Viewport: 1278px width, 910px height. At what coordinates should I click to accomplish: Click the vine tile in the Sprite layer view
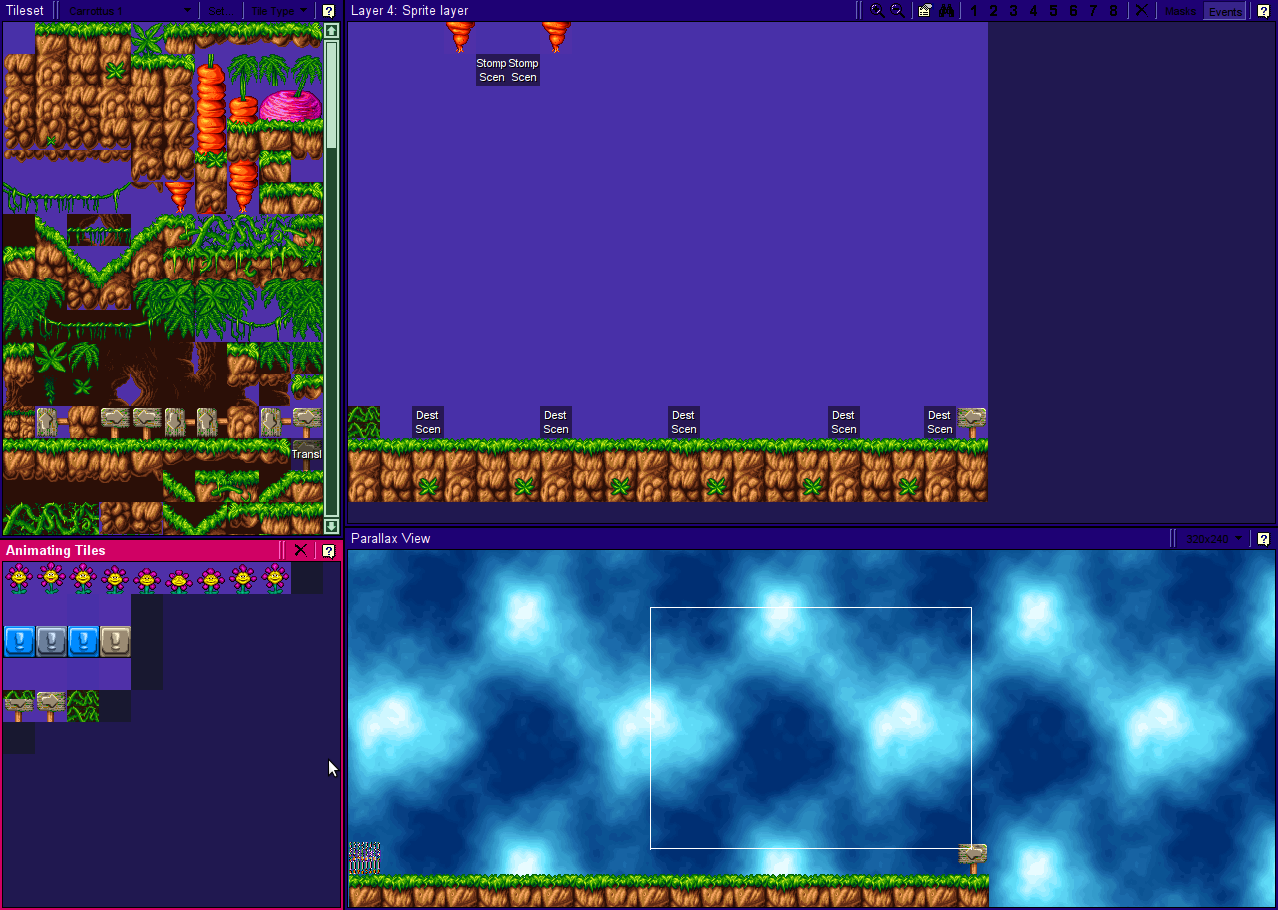(x=364, y=422)
